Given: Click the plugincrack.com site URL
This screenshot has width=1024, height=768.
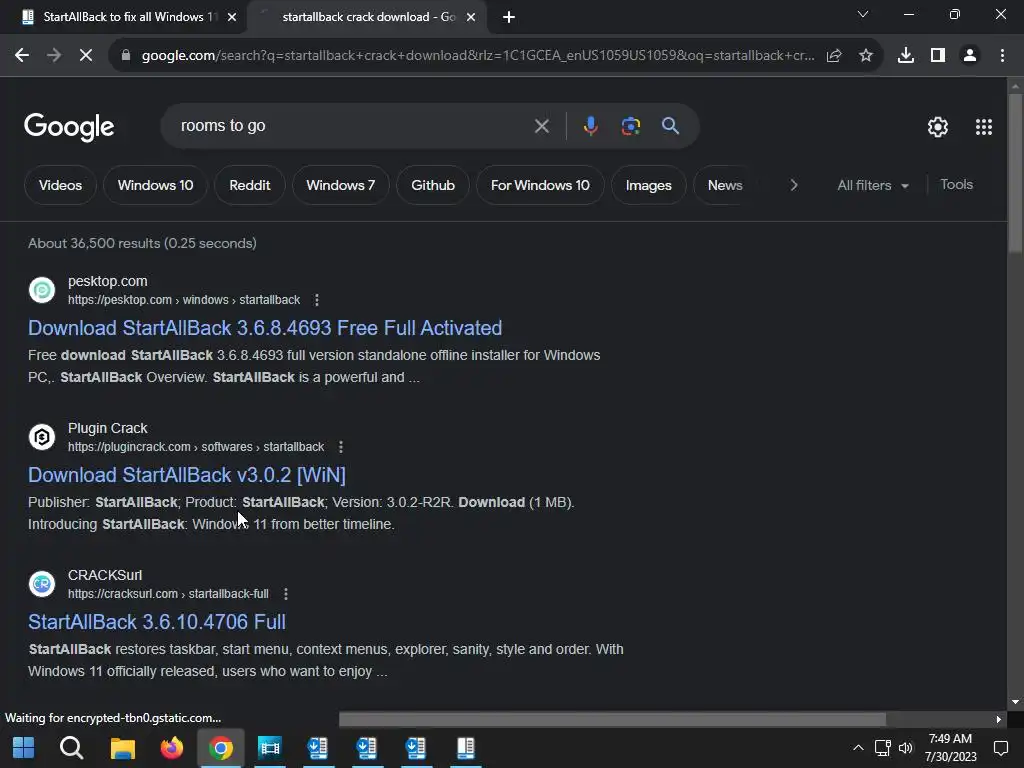Looking at the screenshot, I should pyautogui.click(x=196, y=447).
